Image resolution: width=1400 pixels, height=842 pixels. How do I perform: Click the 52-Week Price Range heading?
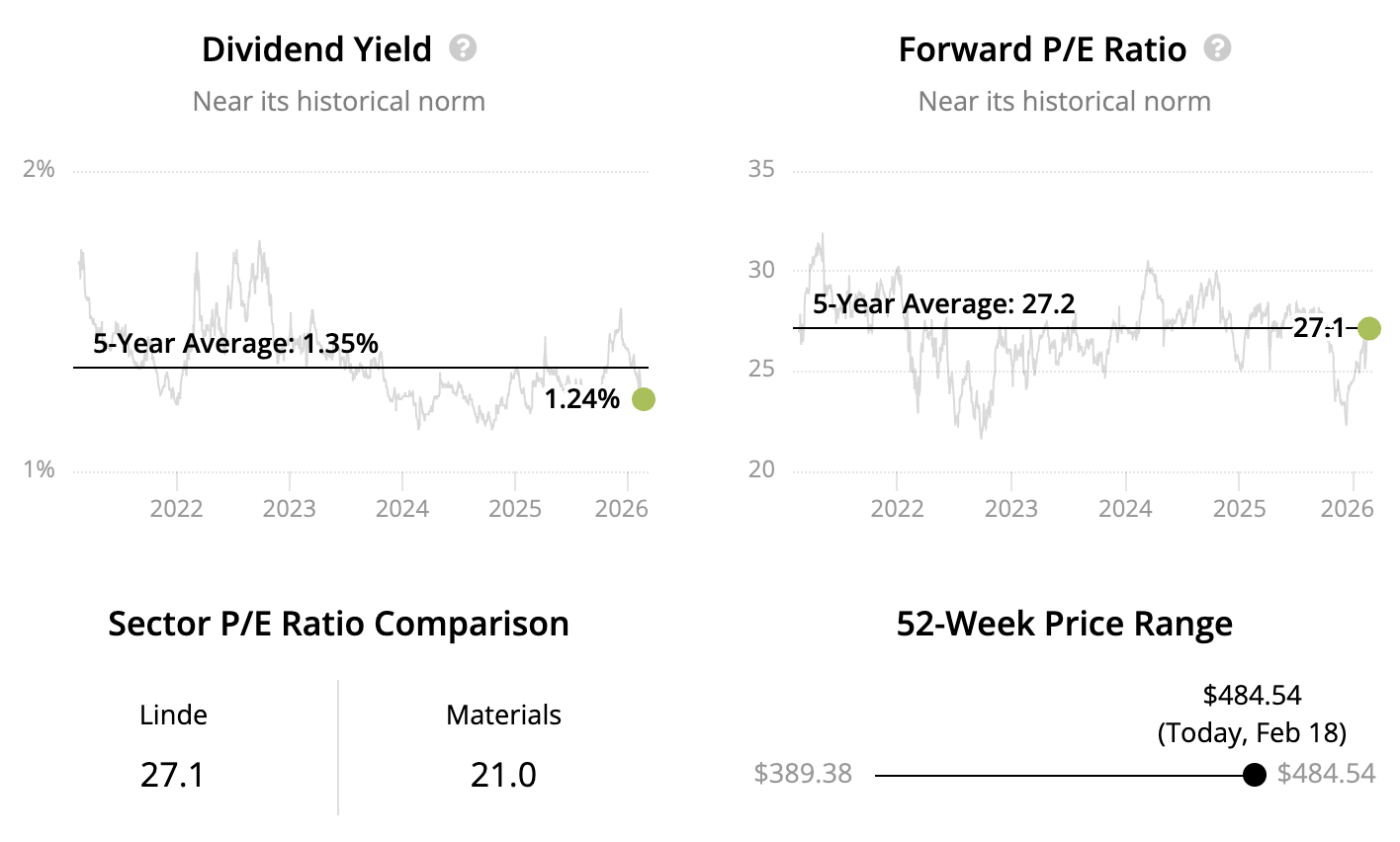1064,625
